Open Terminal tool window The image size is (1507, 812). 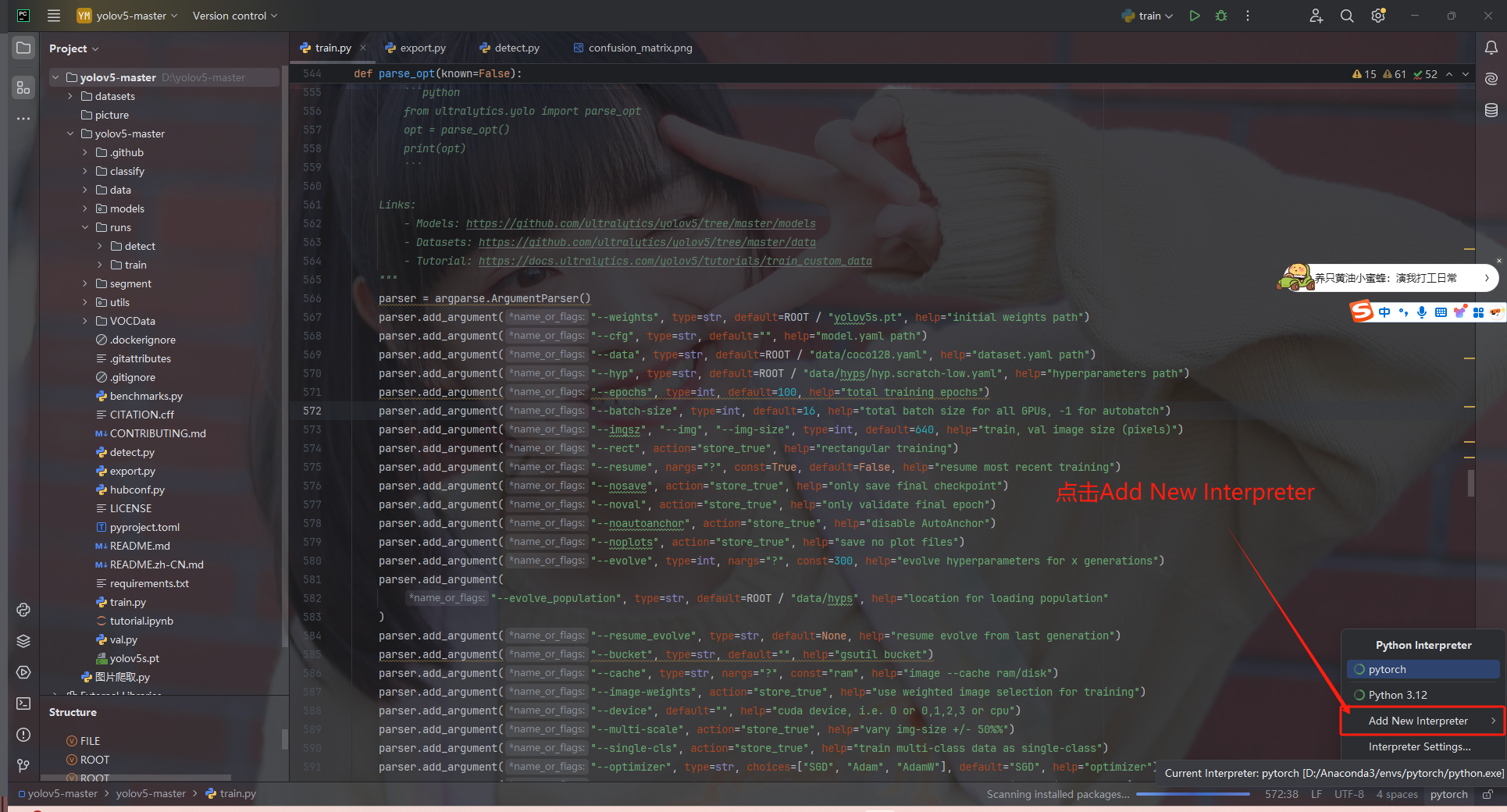[23, 703]
